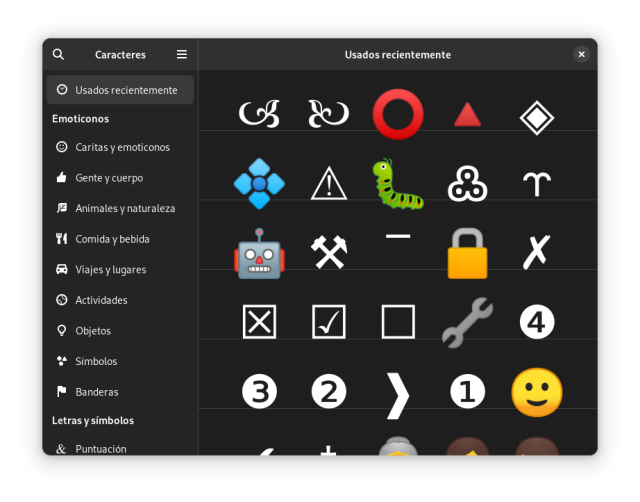Pick the red circle character

click(x=398, y=114)
